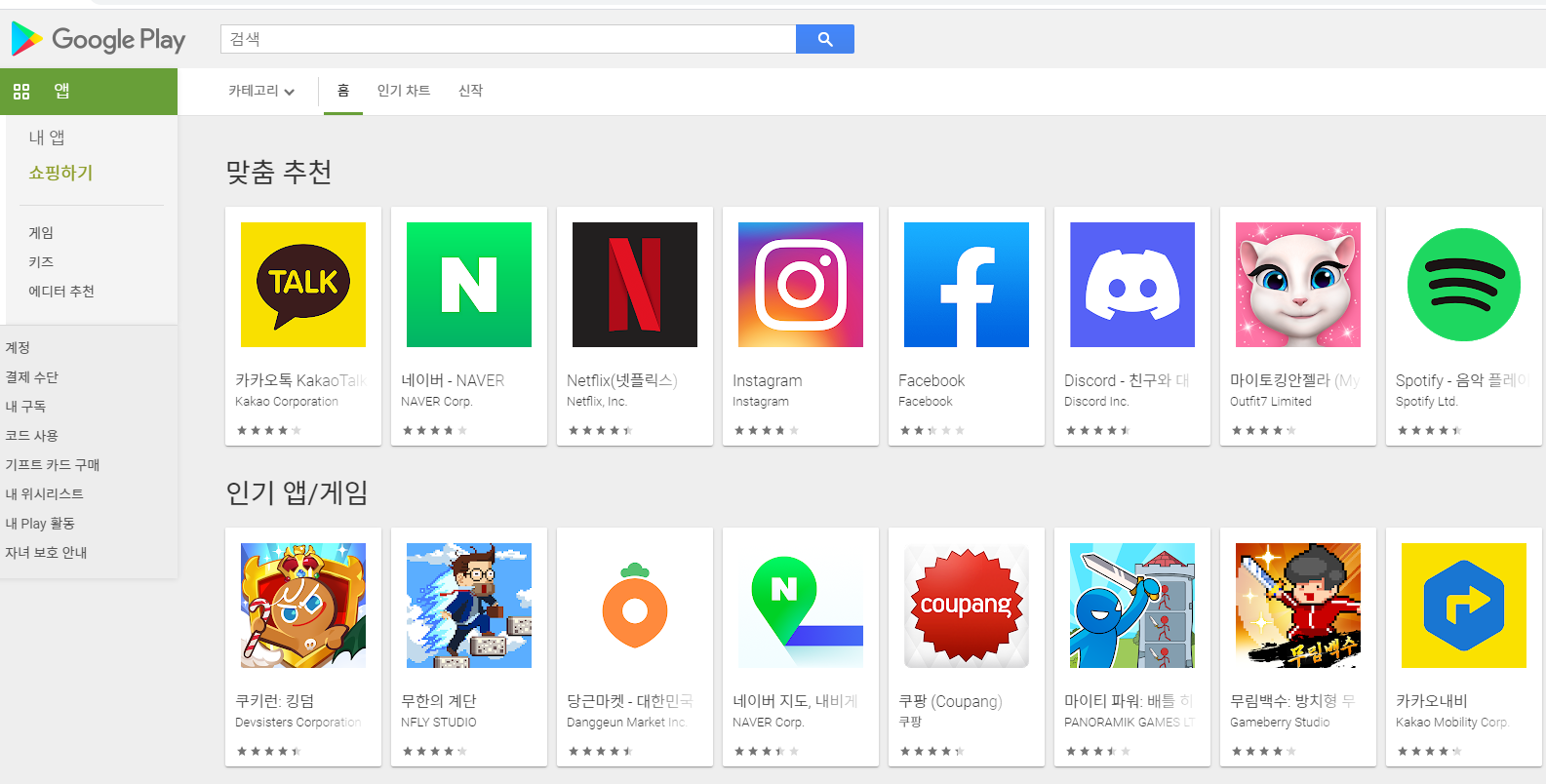Switch to the 인기 차트 tab
This screenshot has height=784, width=1546.
point(404,91)
